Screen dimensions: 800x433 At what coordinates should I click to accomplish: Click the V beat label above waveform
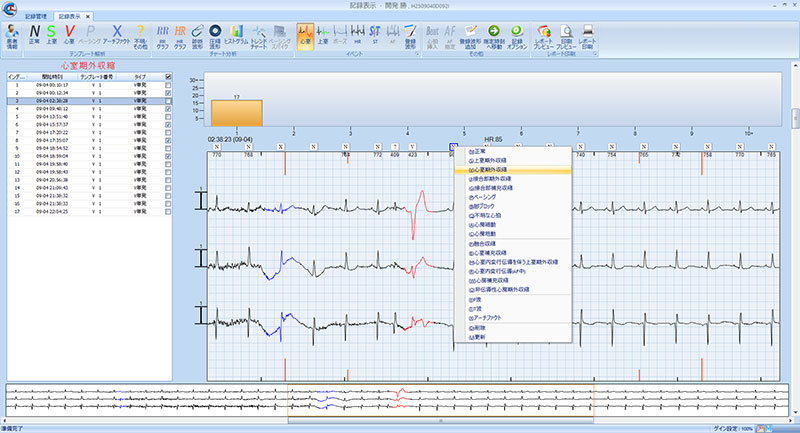pyautogui.click(x=412, y=147)
